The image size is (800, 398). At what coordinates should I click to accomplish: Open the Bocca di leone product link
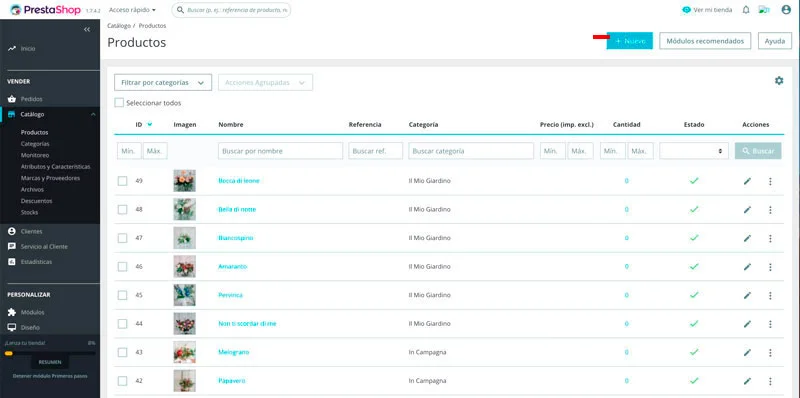click(239, 181)
